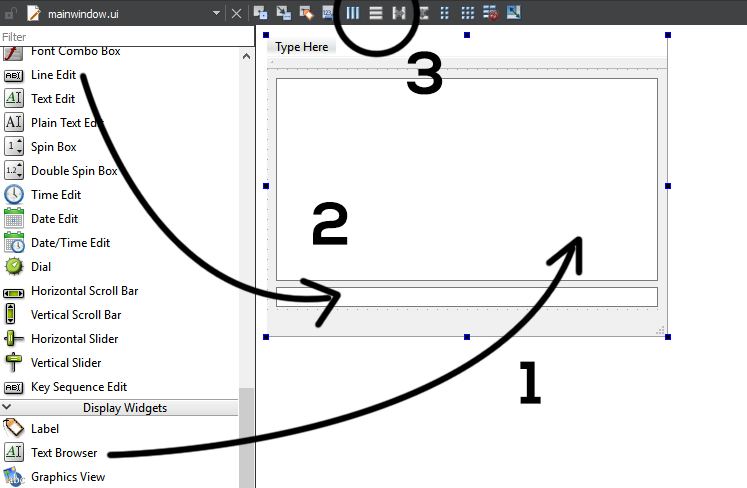
Task: Close the mainwindow.ui document
Action: (x=236, y=13)
